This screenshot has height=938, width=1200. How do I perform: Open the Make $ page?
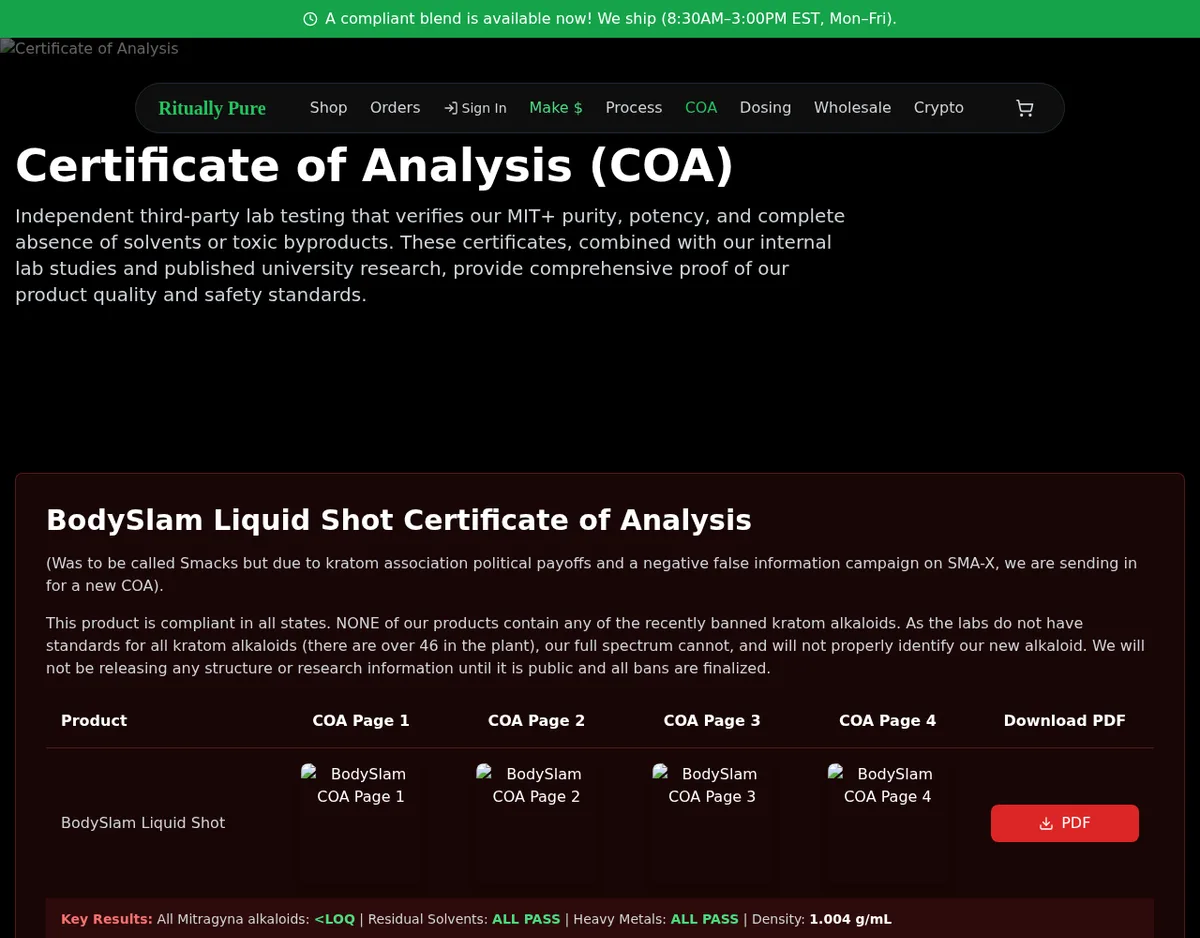click(556, 108)
